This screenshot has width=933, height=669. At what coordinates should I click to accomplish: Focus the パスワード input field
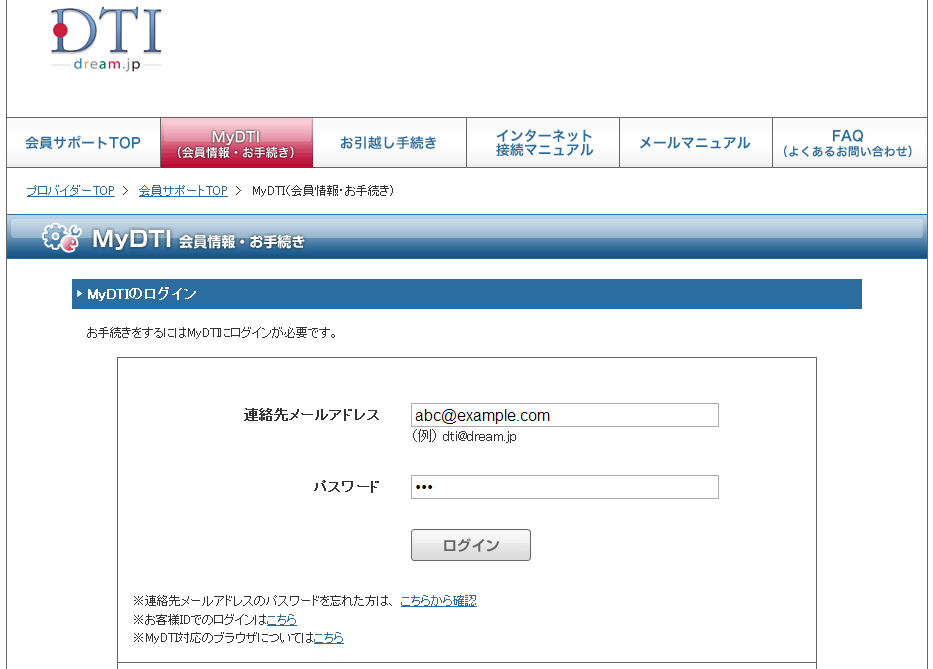[565, 487]
